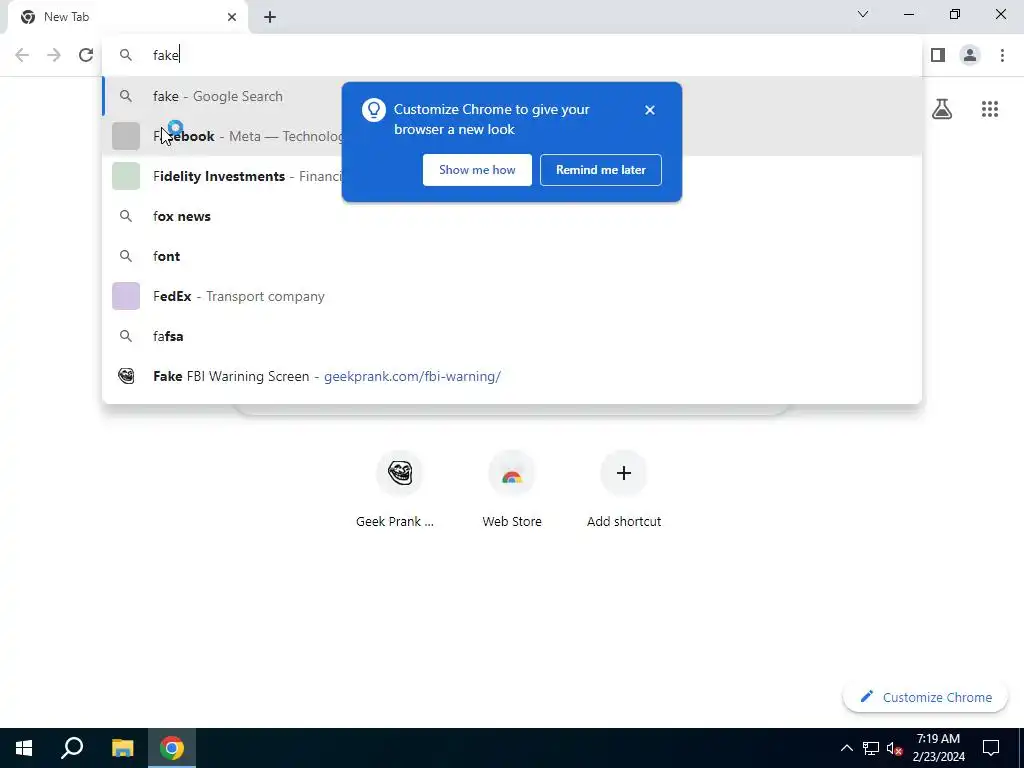Image resolution: width=1024 pixels, height=768 pixels.
Task: Show hidden system tray icons
Action: point(846,748)
